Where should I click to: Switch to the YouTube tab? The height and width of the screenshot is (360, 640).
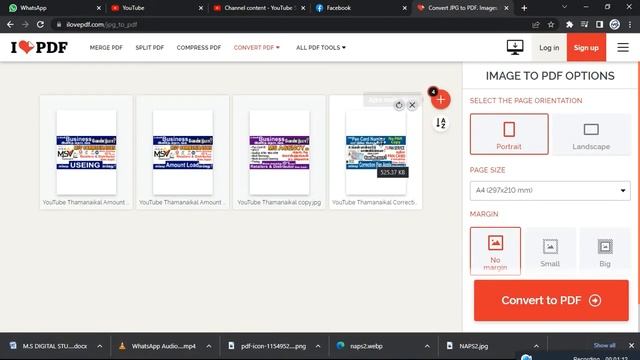coord(156,8)
